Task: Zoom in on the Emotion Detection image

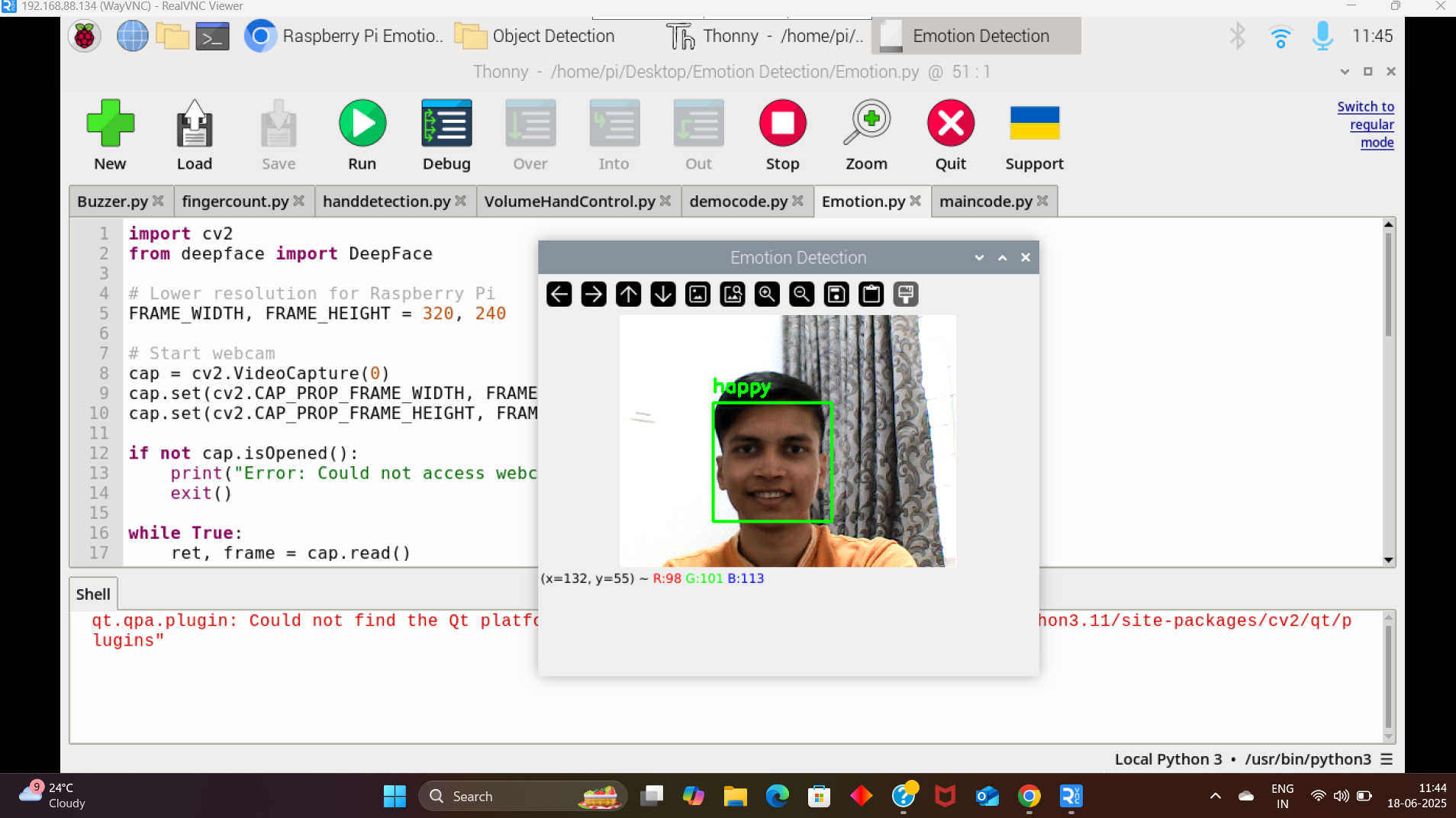Action: (766, 294)
